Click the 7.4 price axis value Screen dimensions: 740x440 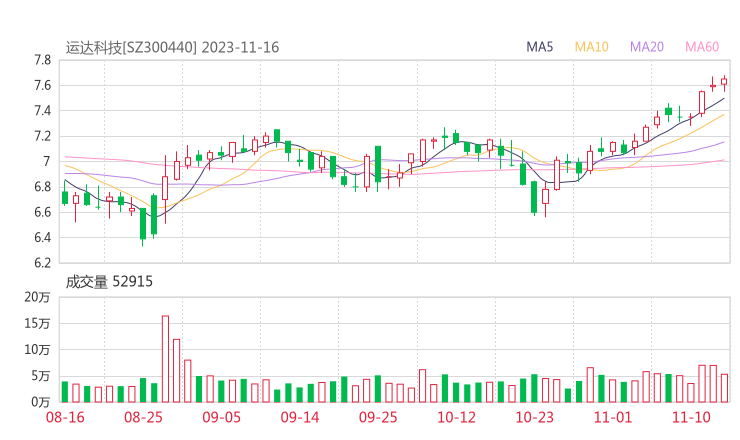42,111
